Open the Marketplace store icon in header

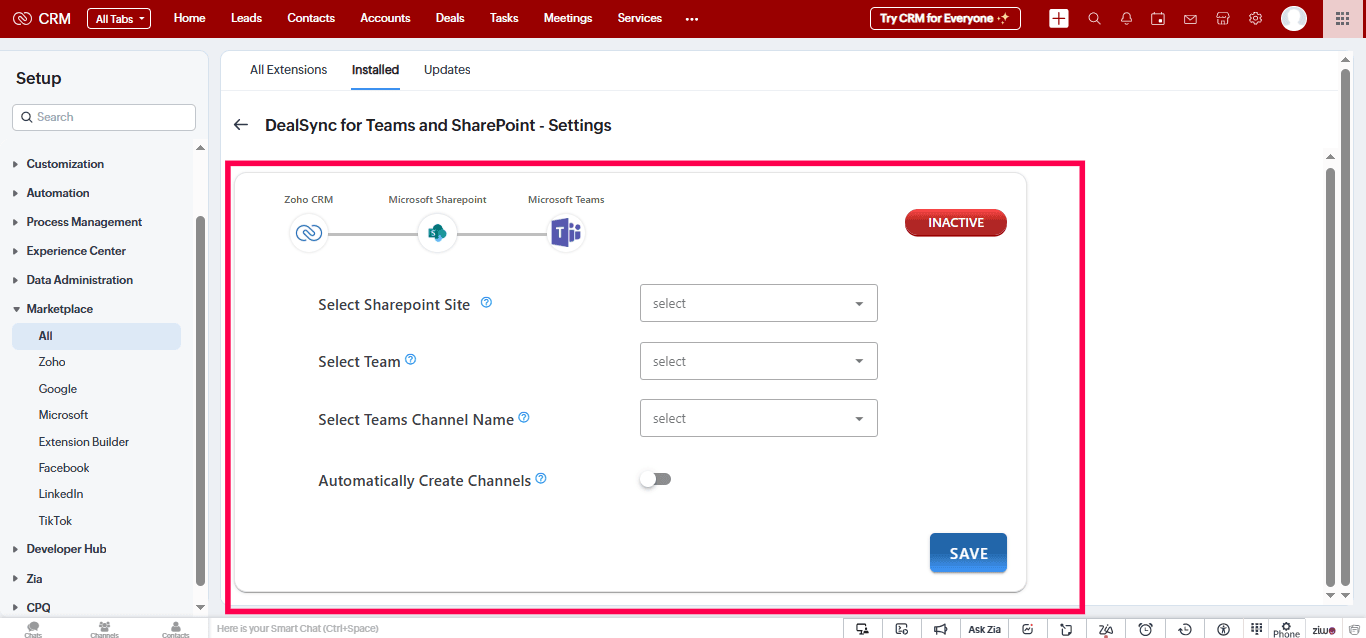click(x=1222, y=19)
